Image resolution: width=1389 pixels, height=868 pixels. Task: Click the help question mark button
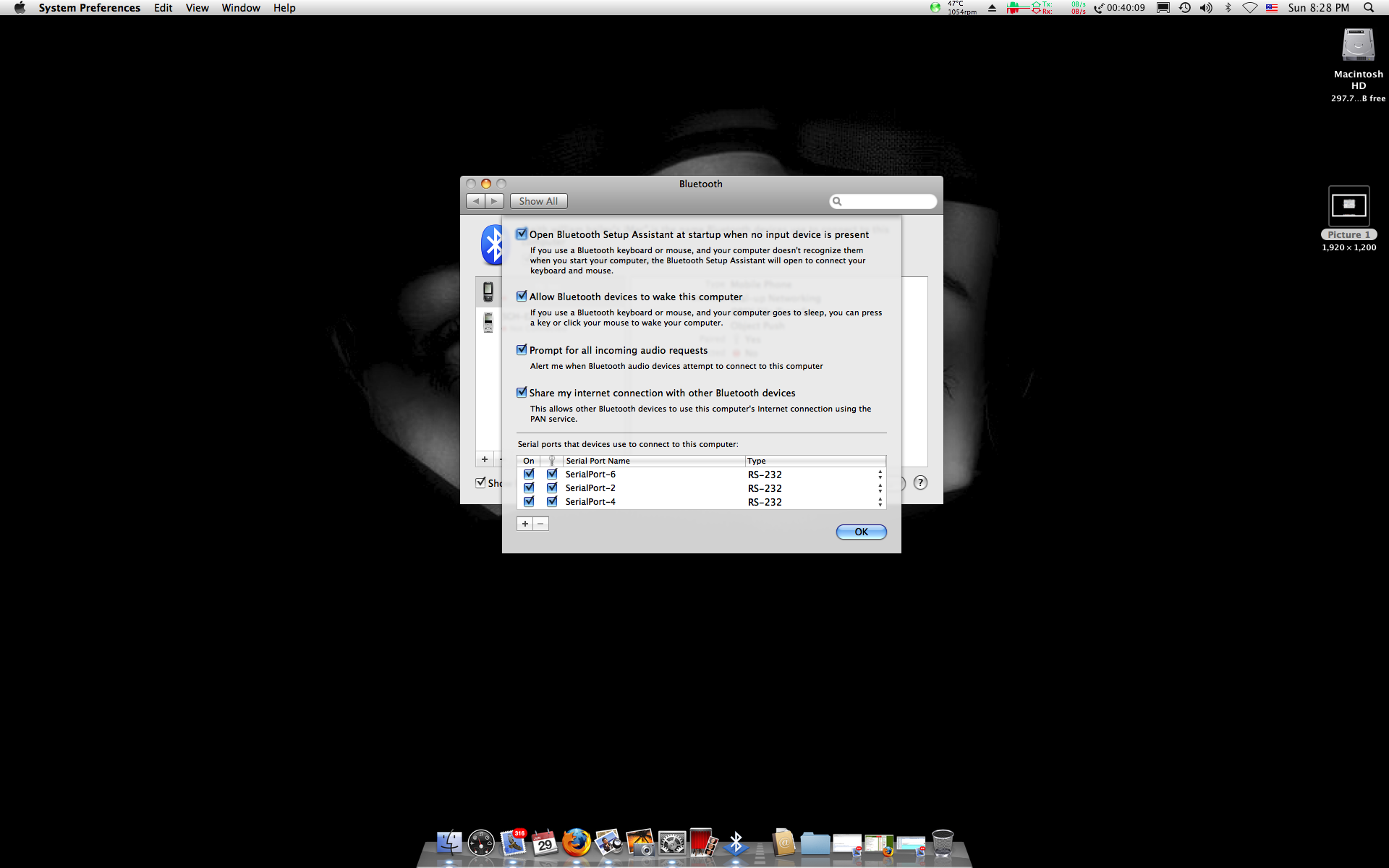pyautogui.click(x=920, y=482)
